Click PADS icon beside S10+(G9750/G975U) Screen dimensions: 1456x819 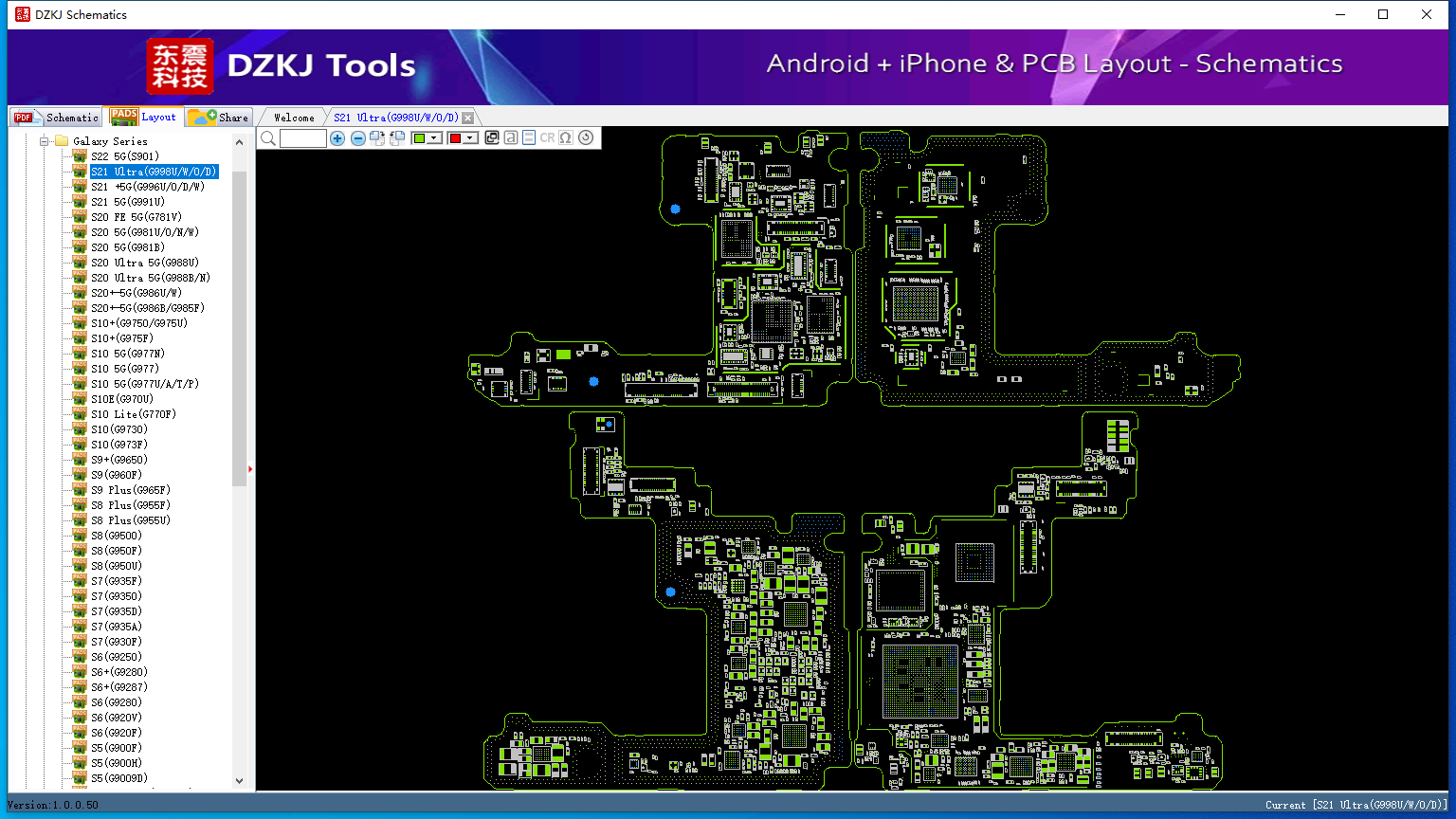(x=80, y=323)
